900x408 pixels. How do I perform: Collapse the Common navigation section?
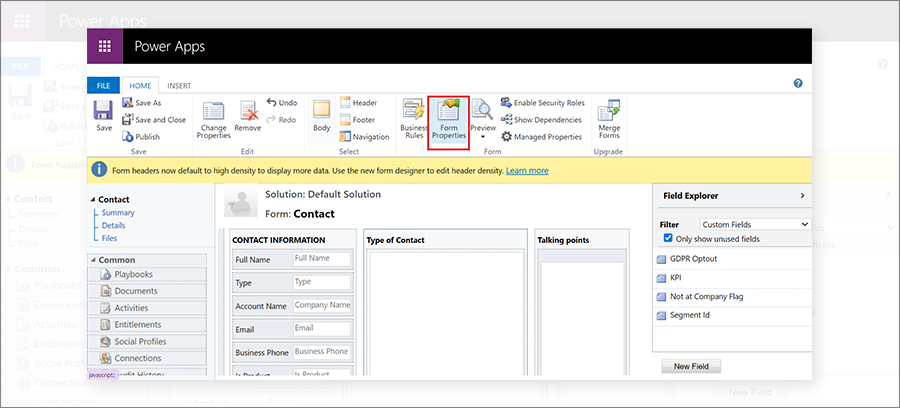(x=94, y=260)
